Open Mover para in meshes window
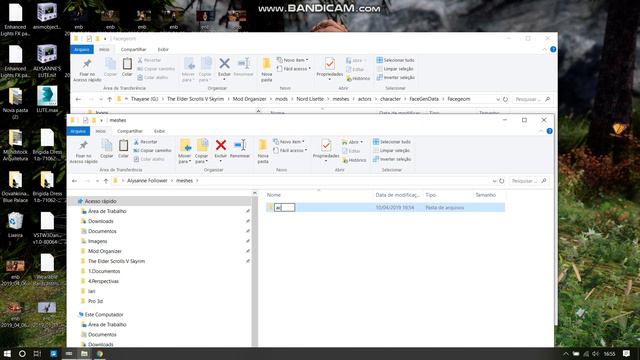This screenshot has width=640, height=360. [x=184, y=151]
